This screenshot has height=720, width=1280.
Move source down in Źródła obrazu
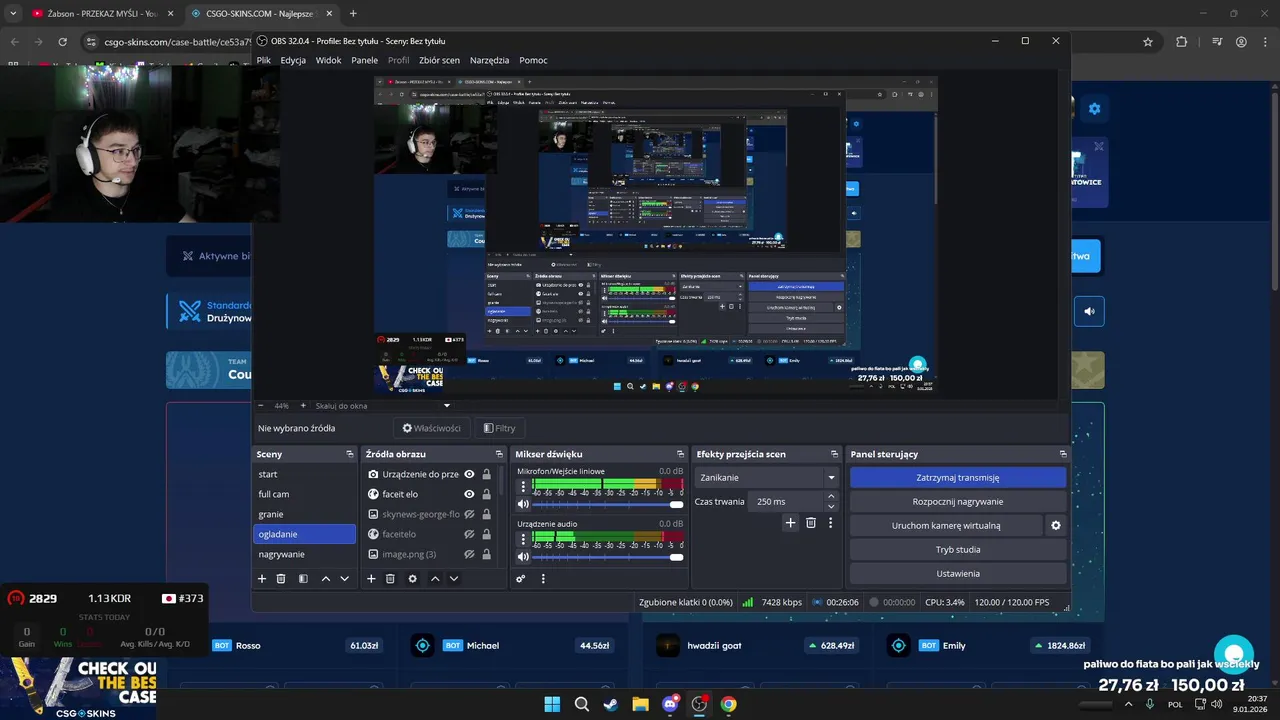(454, 578)
